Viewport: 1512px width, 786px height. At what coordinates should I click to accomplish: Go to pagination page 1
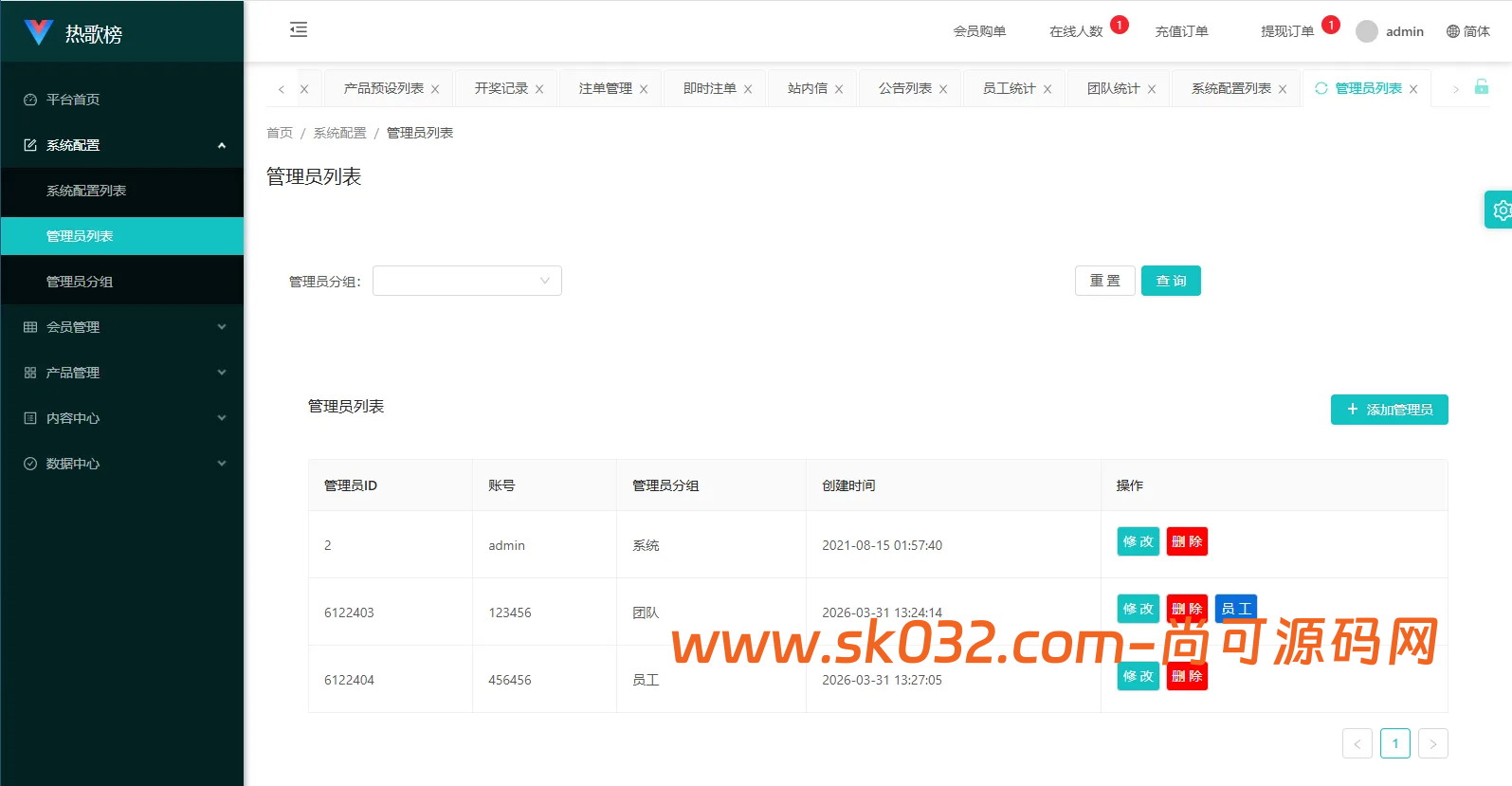click(1395, 743)
